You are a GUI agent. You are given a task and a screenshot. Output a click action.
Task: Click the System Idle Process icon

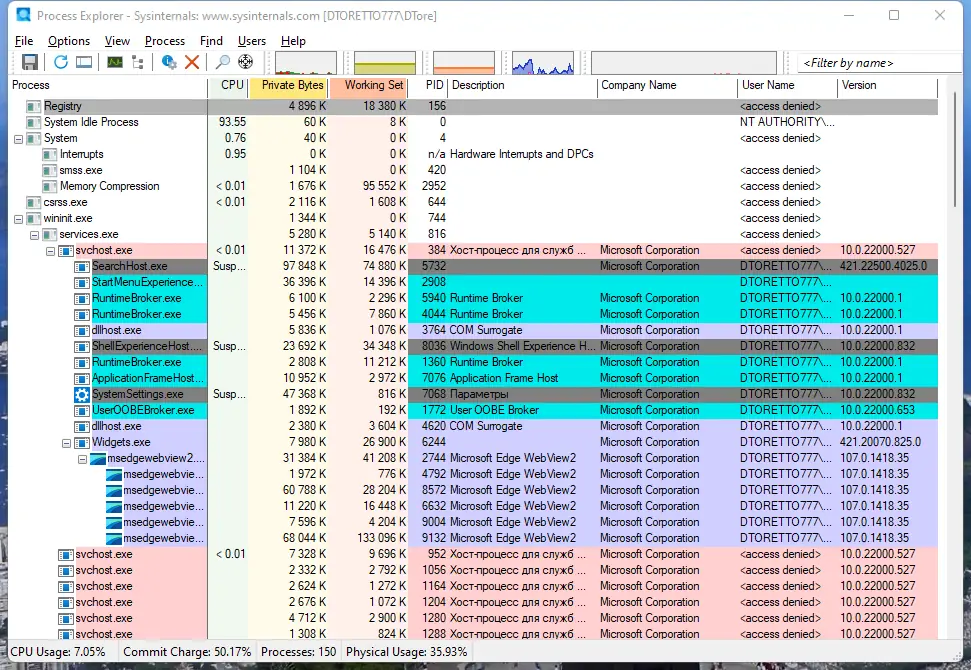click(x=33, y=123)
